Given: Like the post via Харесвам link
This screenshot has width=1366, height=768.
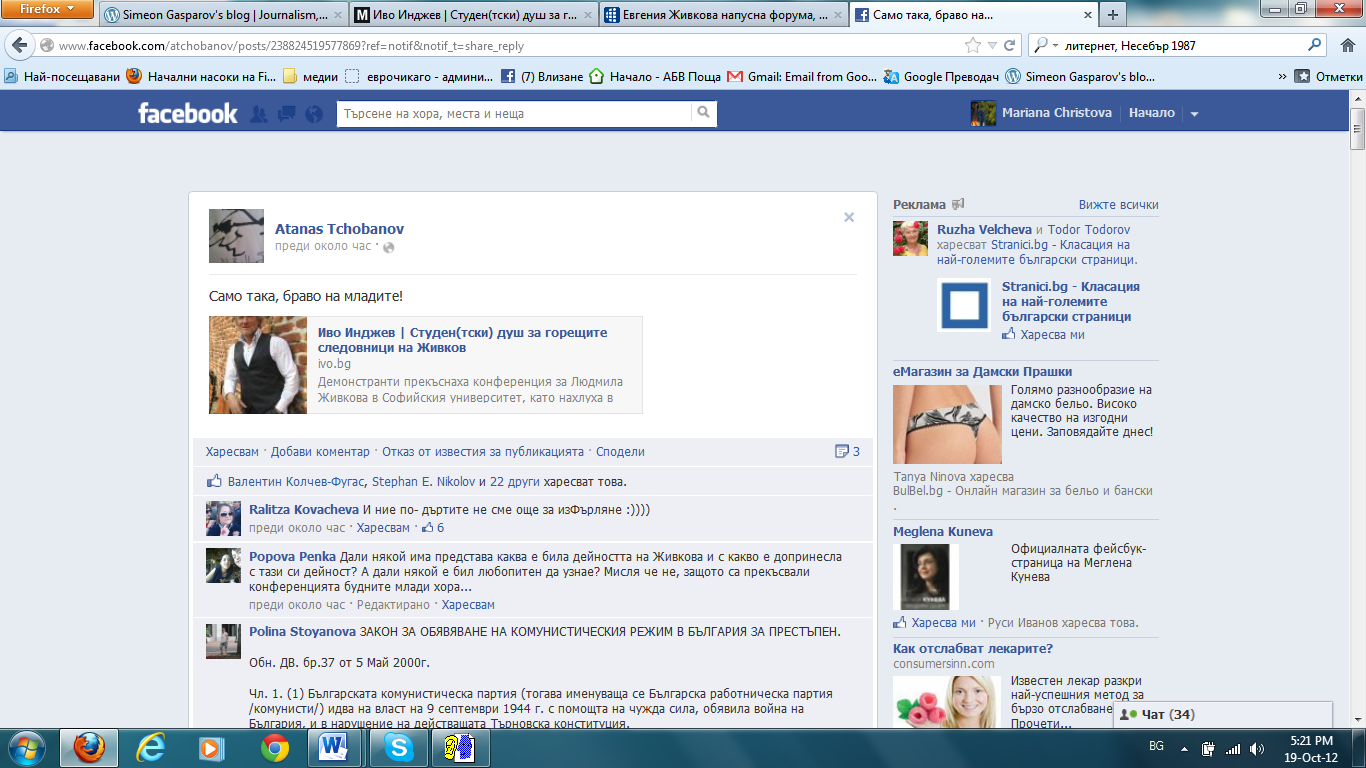Looking at the screenshot, I should (x=231, y=451).
